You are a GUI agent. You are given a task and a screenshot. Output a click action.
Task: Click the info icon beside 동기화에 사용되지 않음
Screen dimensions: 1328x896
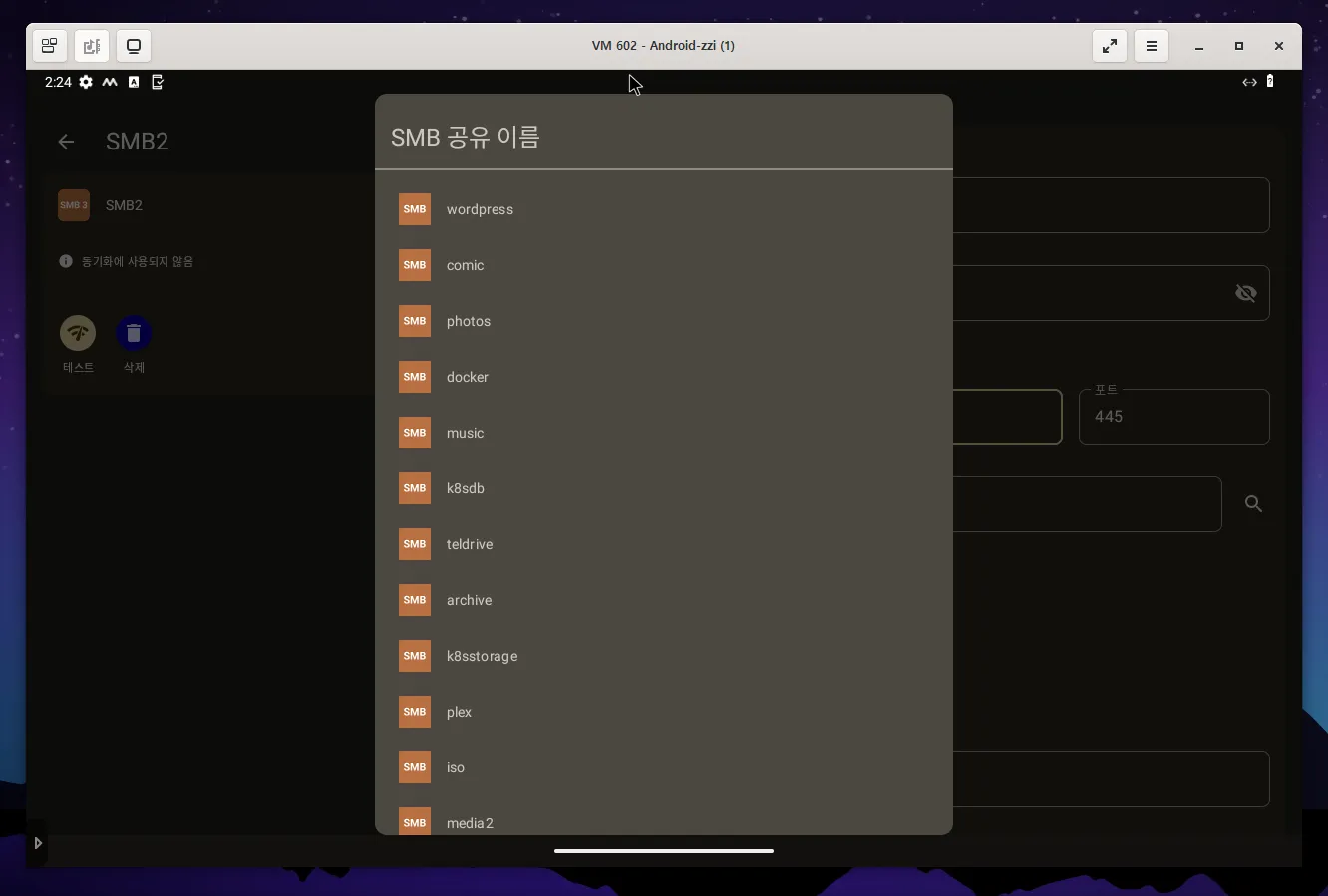(x=65, y=261)
